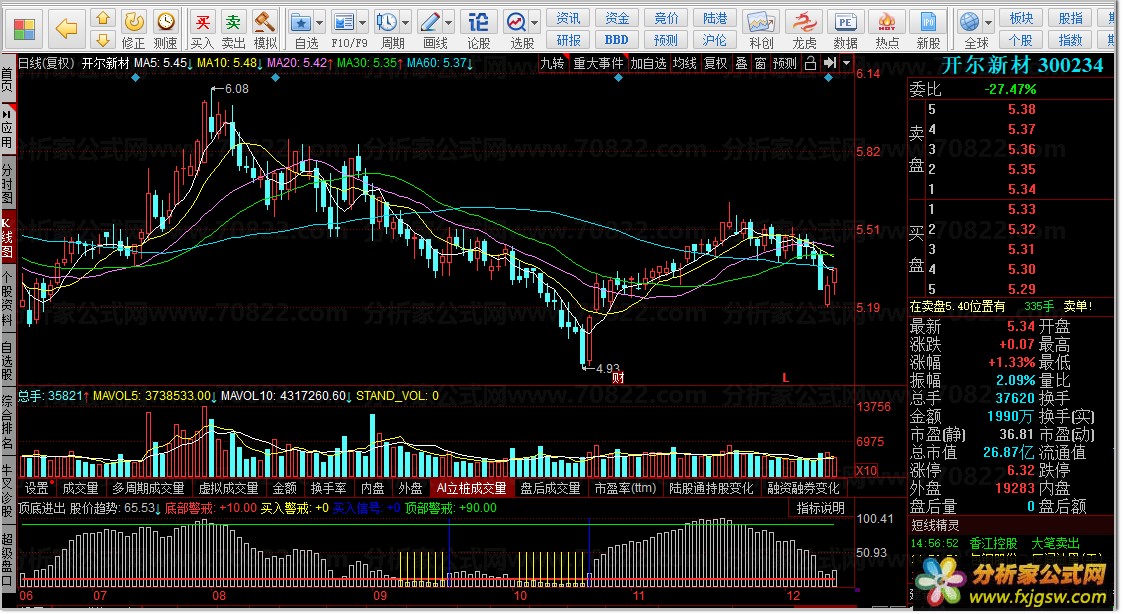Open 指标说明 indicator description
Image resolution: width=1123 pixels, height=614 pixels.
(821, 509)
